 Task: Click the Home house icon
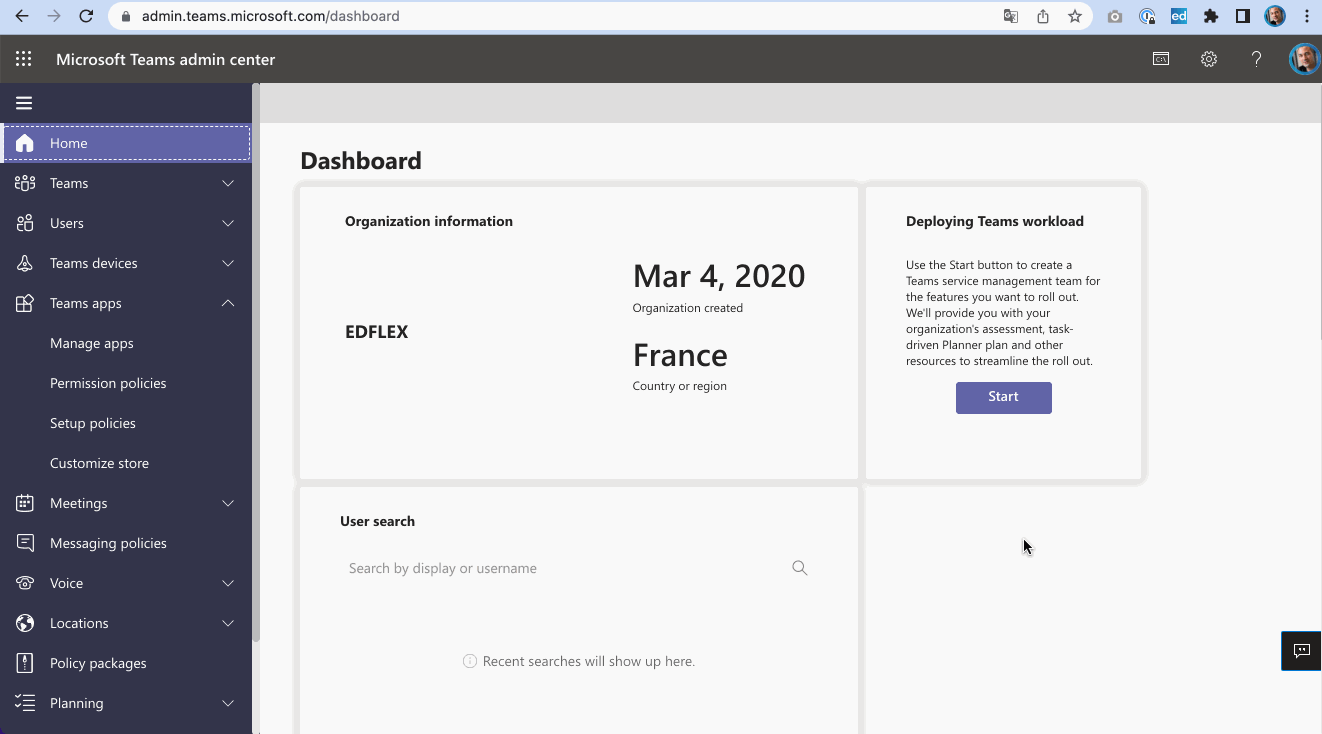click(x=25, y=143)
